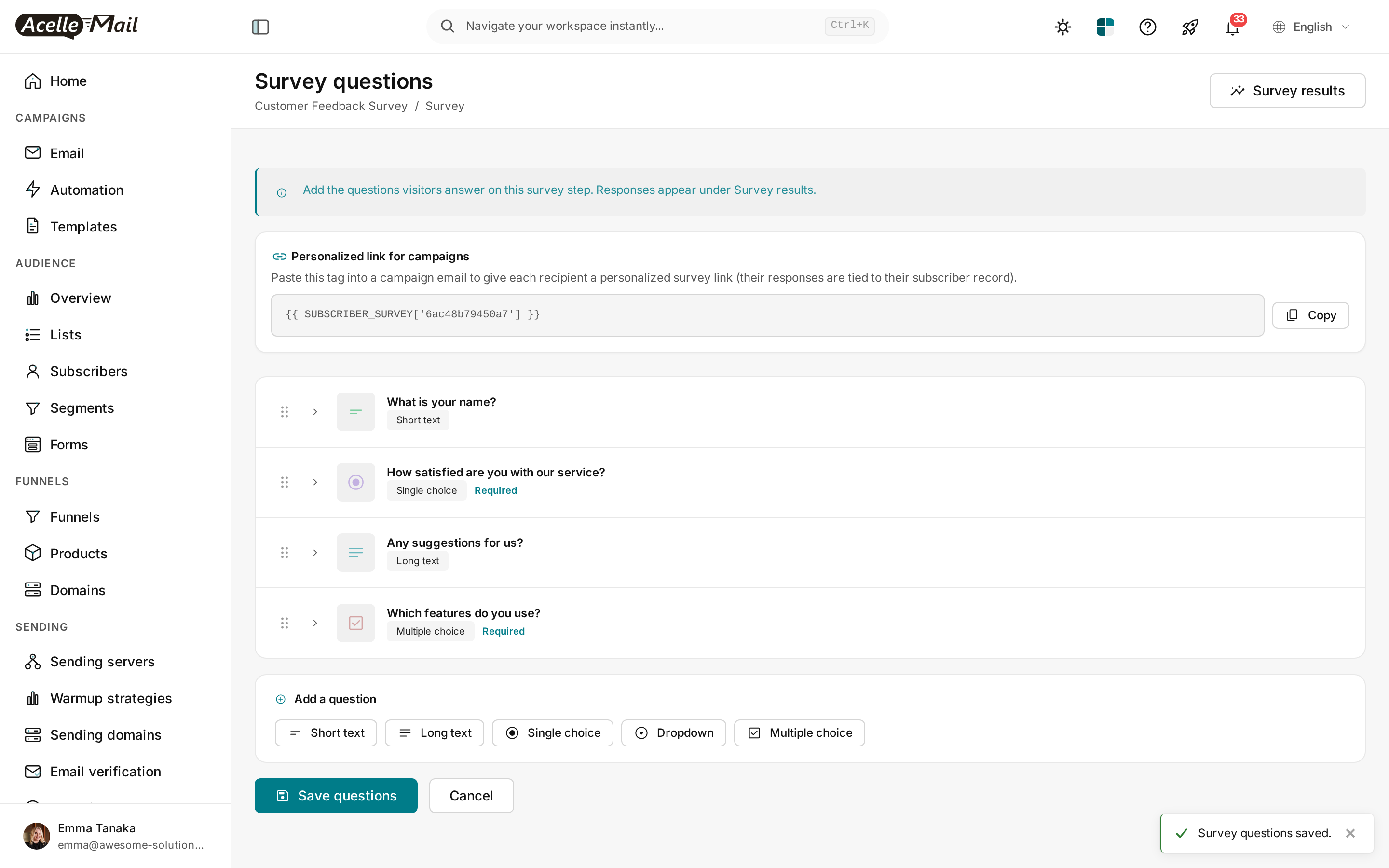Add a Short text question

[x=326, y=733]
